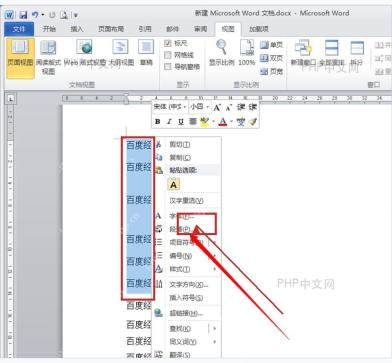Click the Split window button (拆分)
Image resolution: width=392 pixels, height=363 pixels.
tap(357, 53)
